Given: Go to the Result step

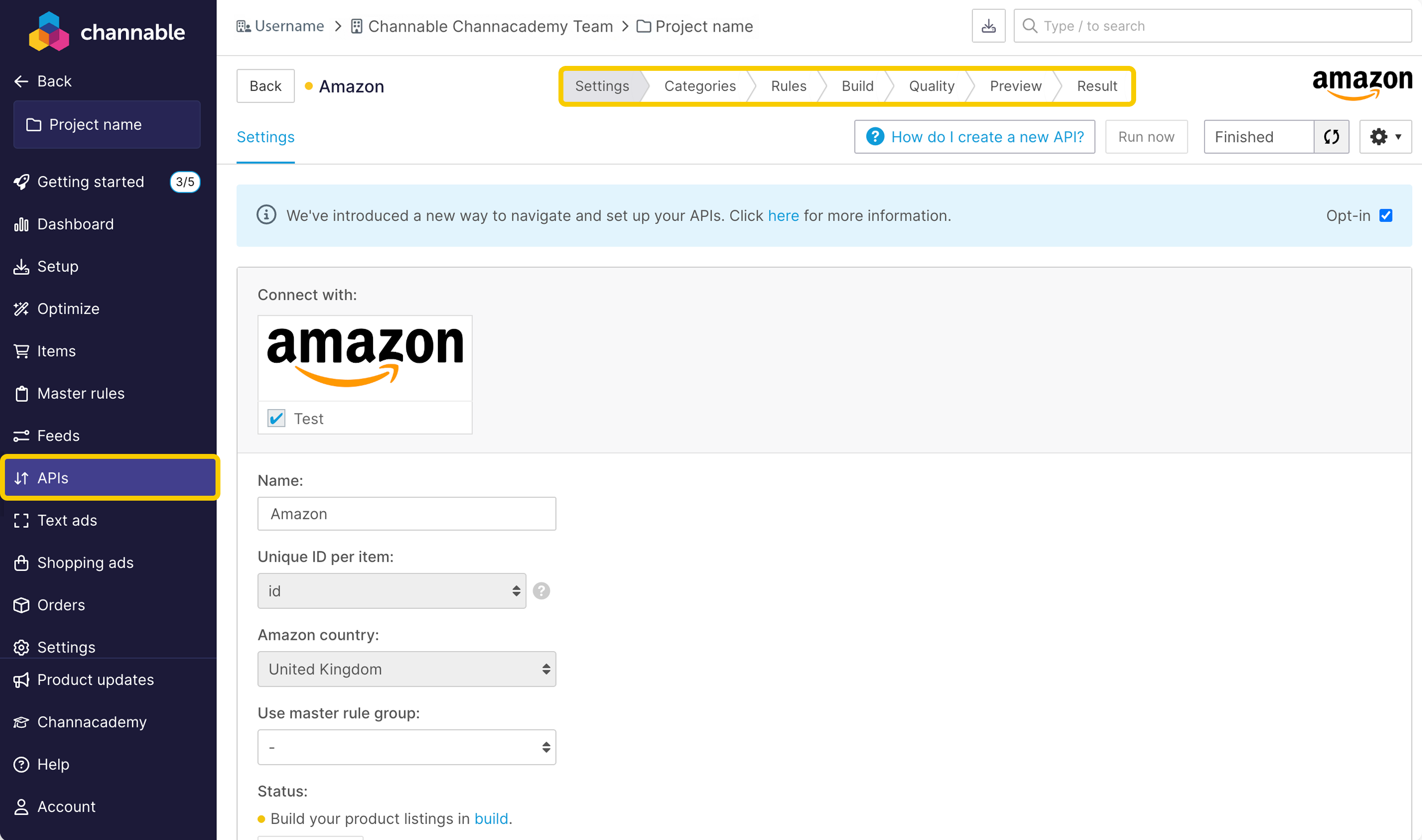Looking at the screenshot, I should 1097,86.
